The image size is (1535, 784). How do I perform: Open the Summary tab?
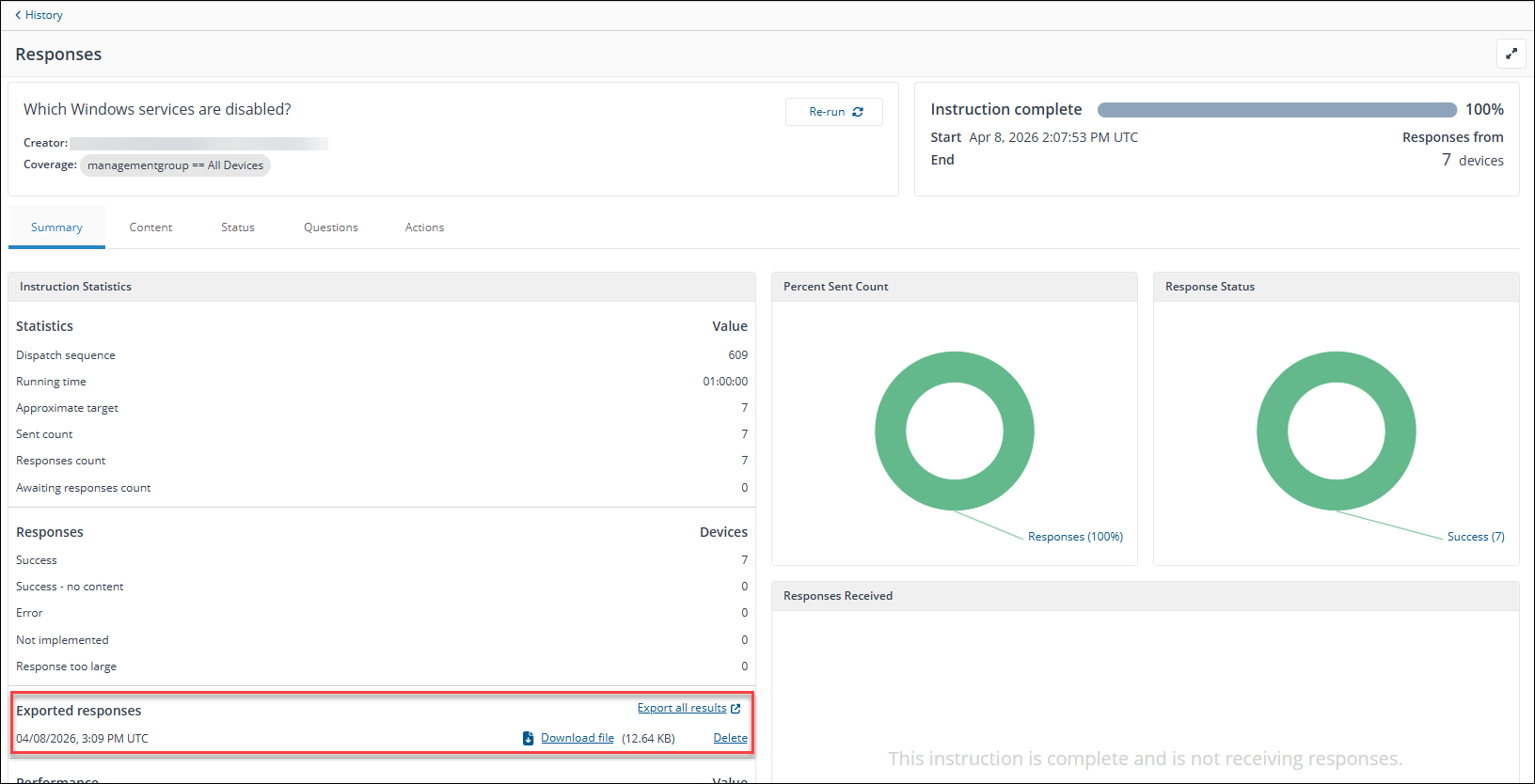(56, 227)
